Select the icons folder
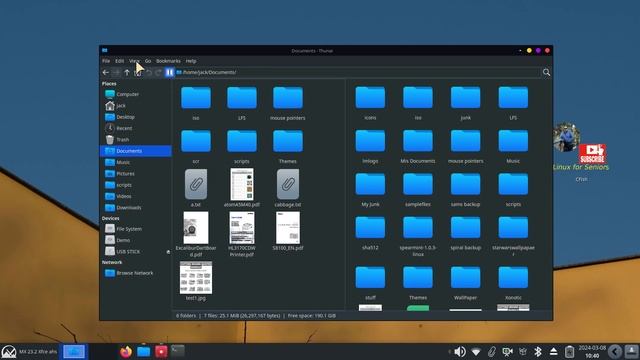This screenshot has width=640, height=360. click(370, 98)
